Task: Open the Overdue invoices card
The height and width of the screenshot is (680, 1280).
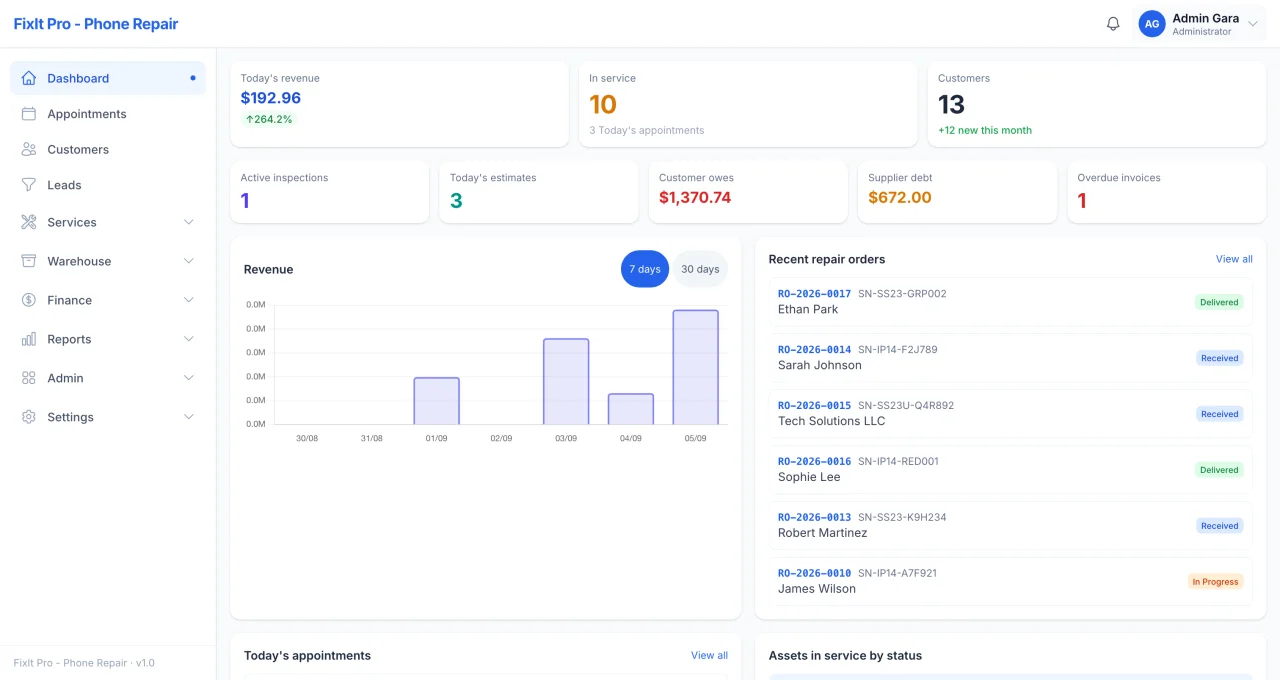Action: 1167,192
